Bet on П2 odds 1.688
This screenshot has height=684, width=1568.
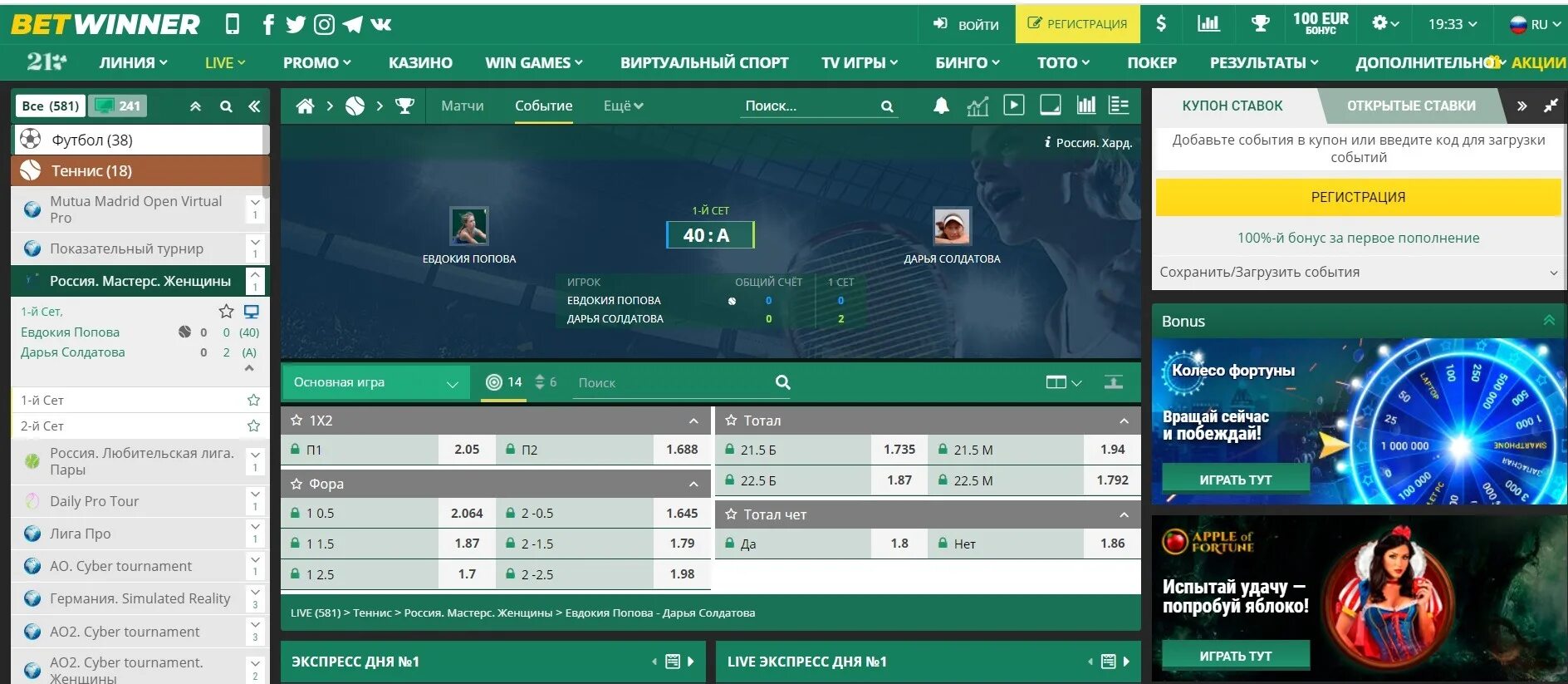603,450
